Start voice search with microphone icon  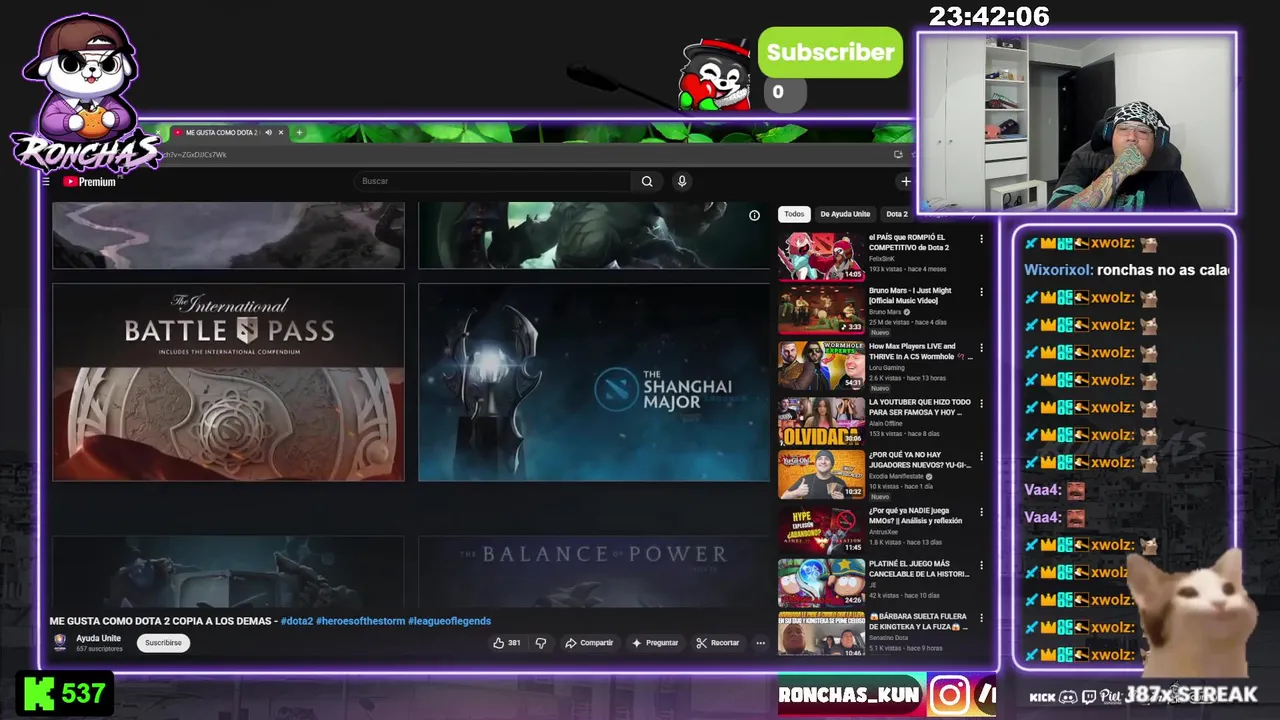pyautogui.click(x=682, y=181)
